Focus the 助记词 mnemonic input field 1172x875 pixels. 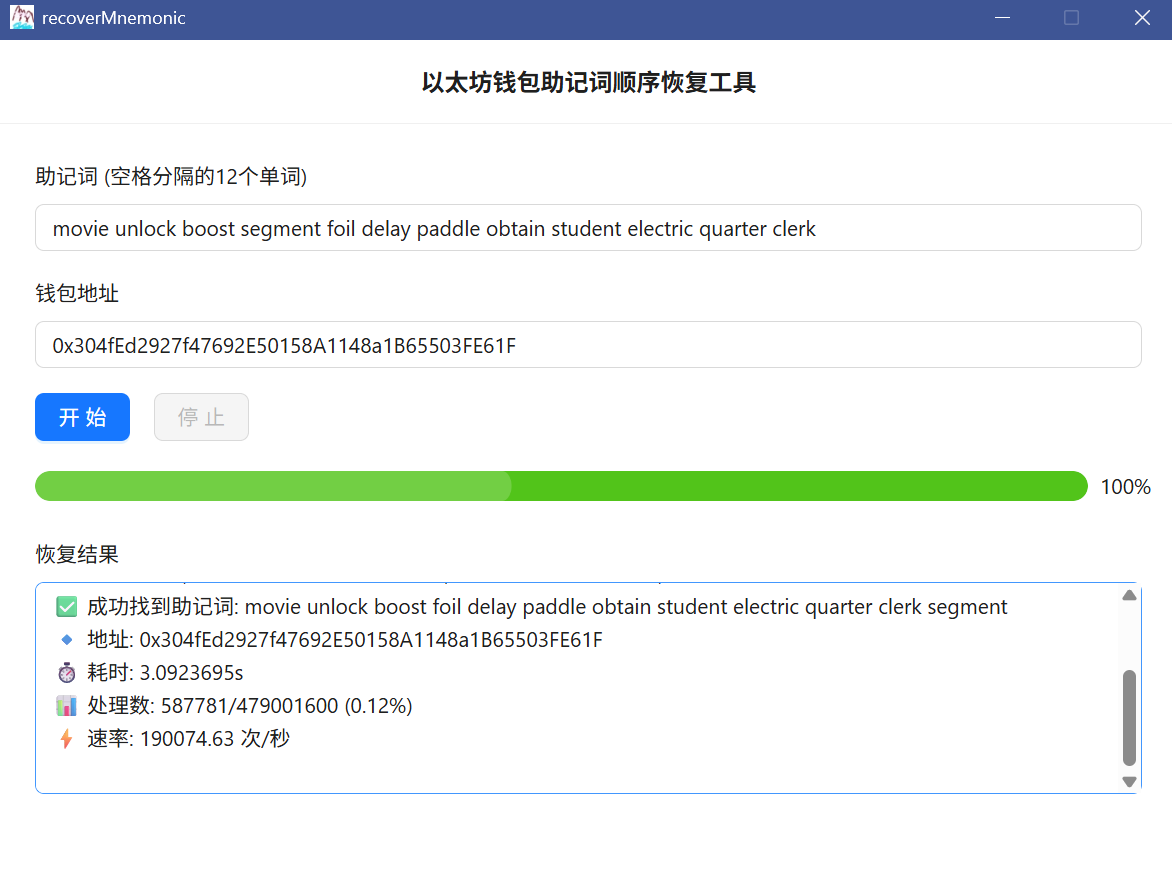(x=588, y=228)
